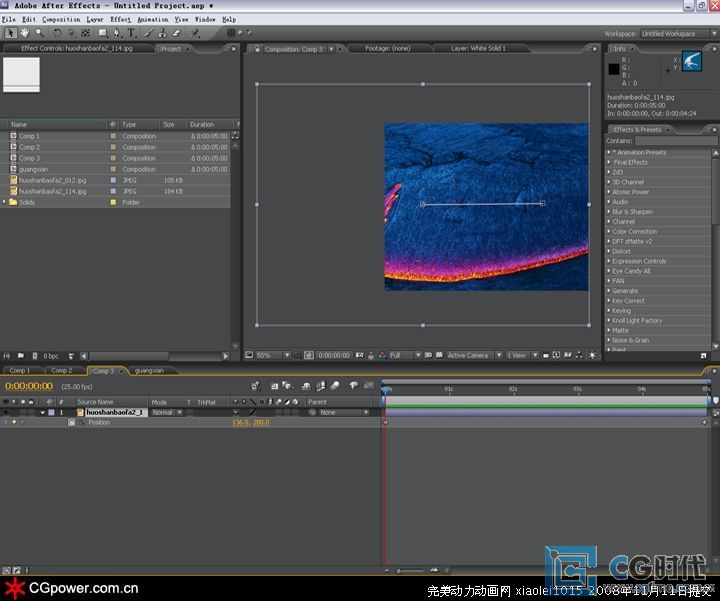Viewport: 720px width, 601px height.
Task: Expand the Solids folder in Project panel
Action: tap(6, 202)
